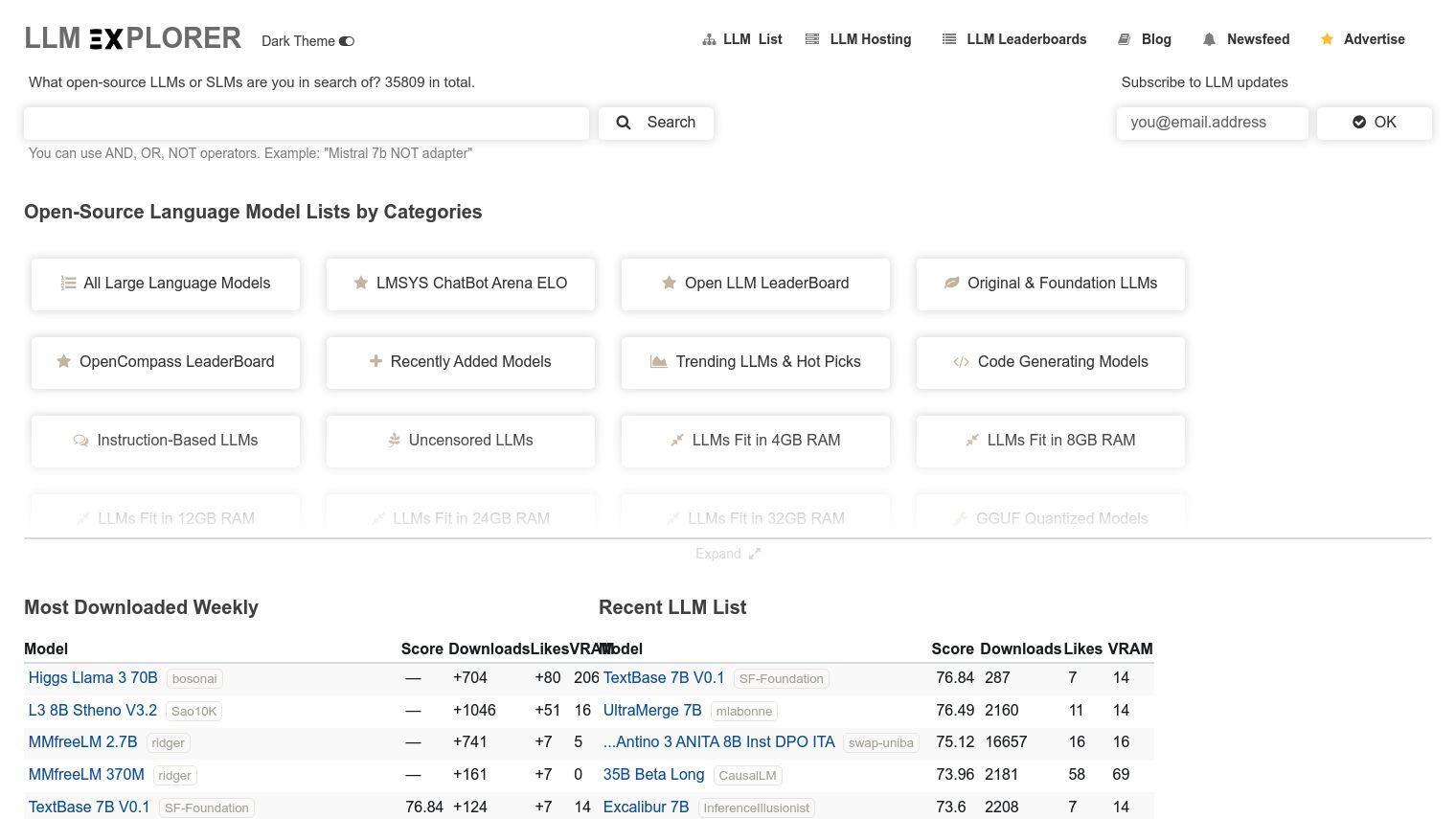Click the InferenceIllusionist author tag
1456x819 pixels.
click(x=757, y=808)
